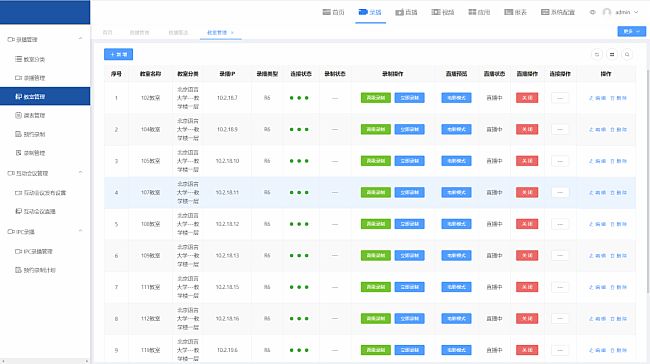Viewport: 650px width, 364px height.
Task: Click the magnifier search icon above the table
Action: click(627, 54)
